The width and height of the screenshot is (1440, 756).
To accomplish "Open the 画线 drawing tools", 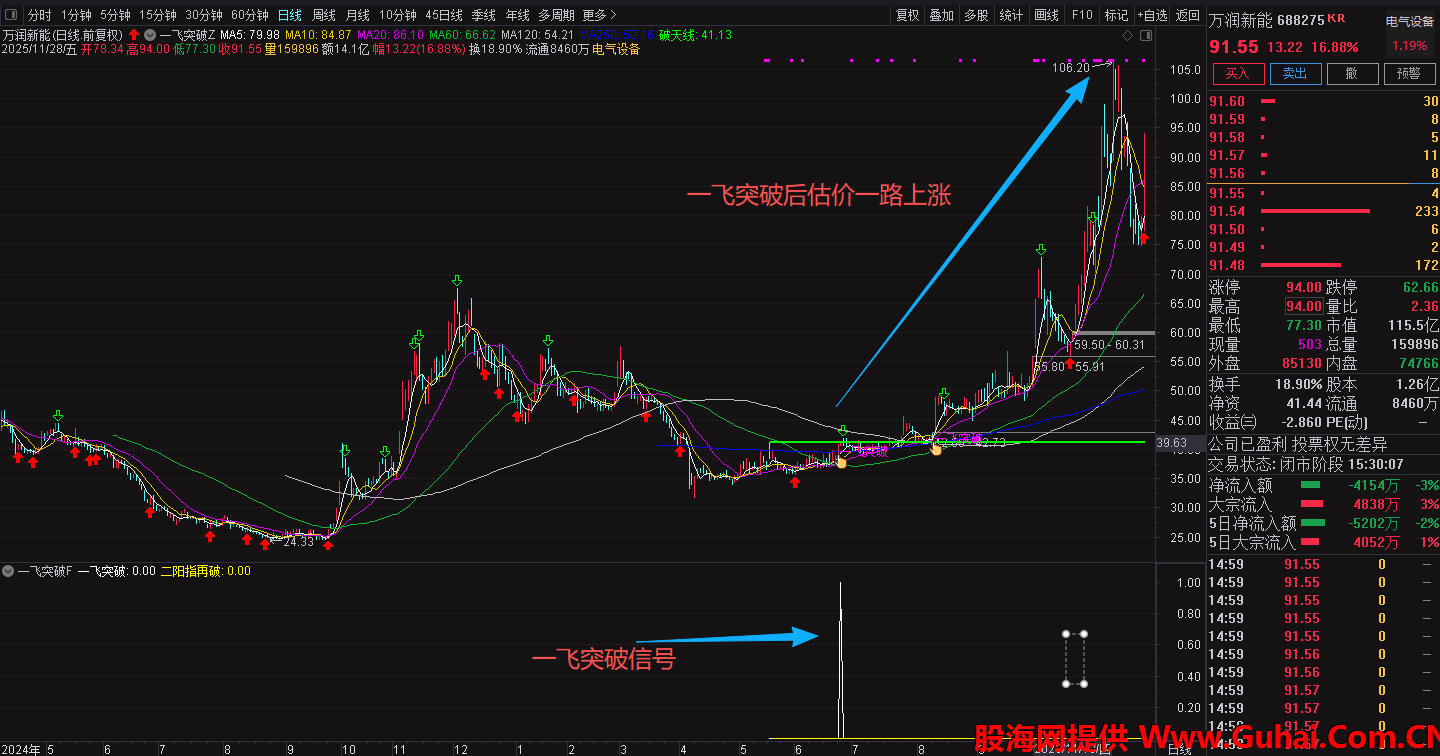I will [x=1046, y=15].
